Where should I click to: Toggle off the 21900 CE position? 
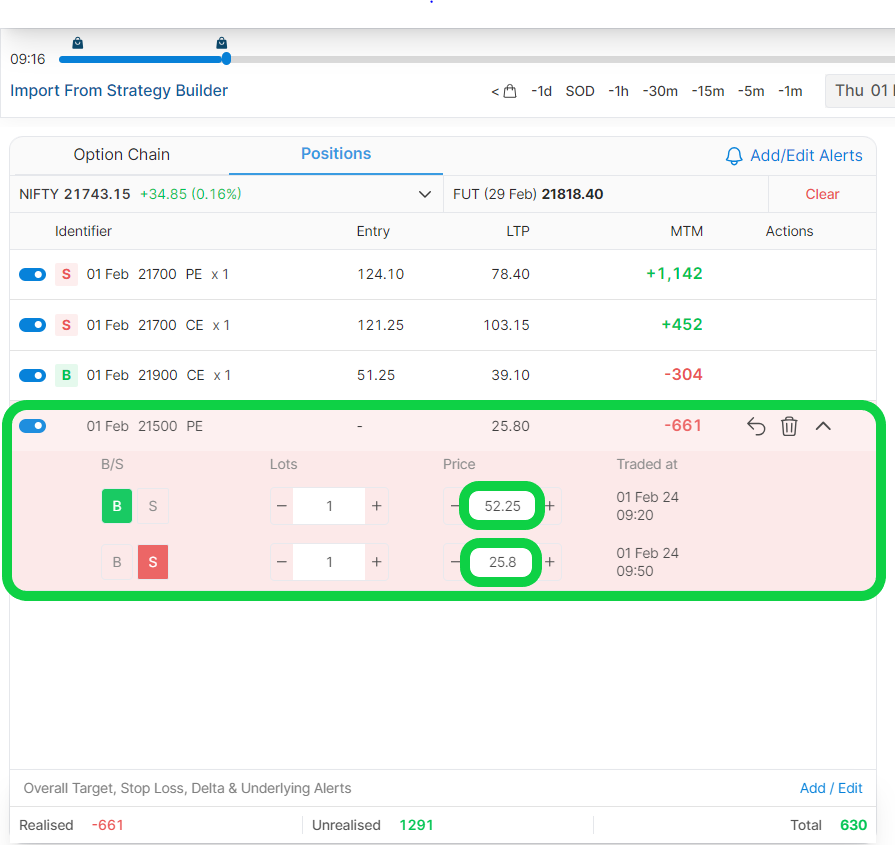click(33, 375)
